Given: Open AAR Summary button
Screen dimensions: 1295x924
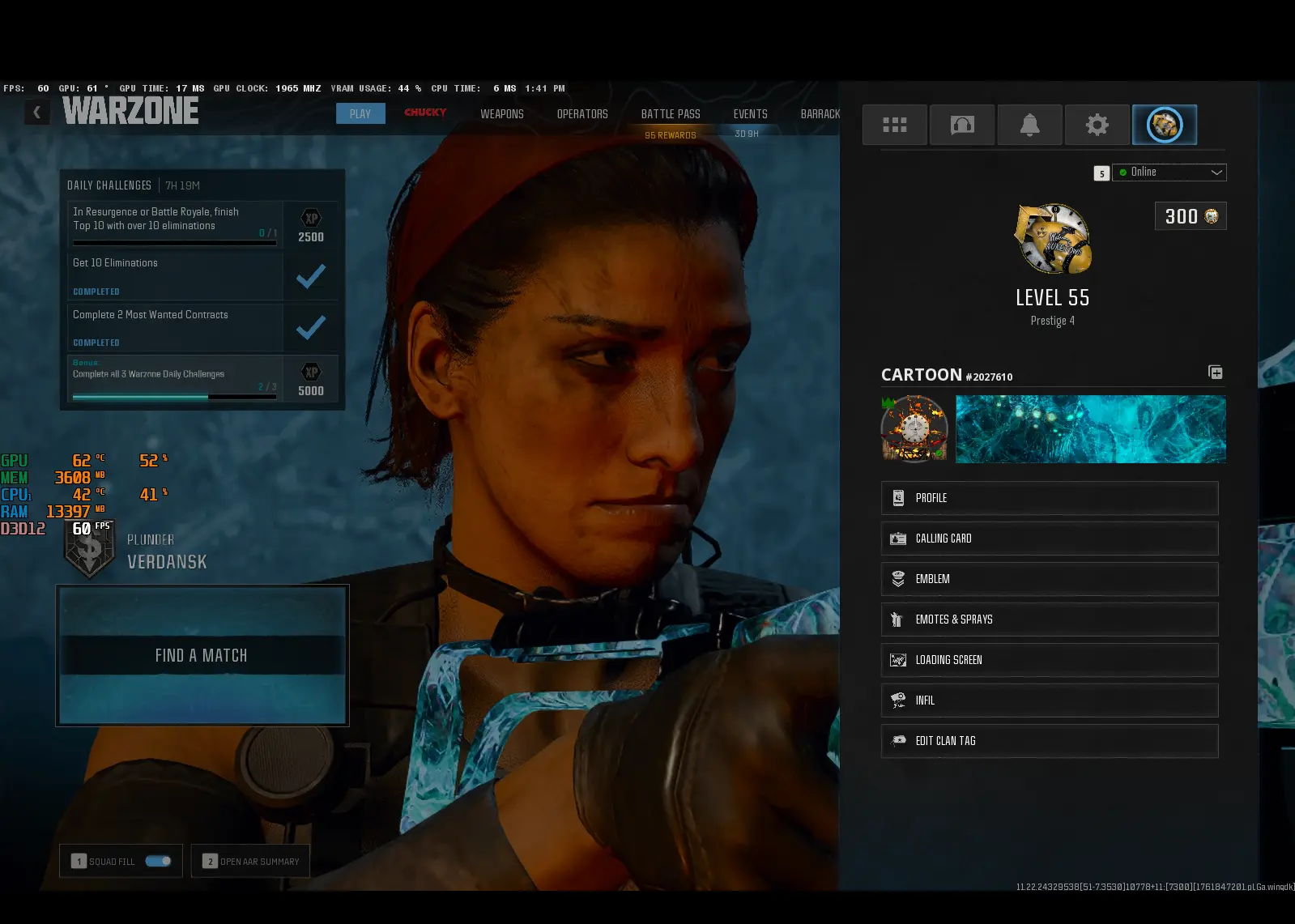Looking at the screenshot, I should coord(251,861).
